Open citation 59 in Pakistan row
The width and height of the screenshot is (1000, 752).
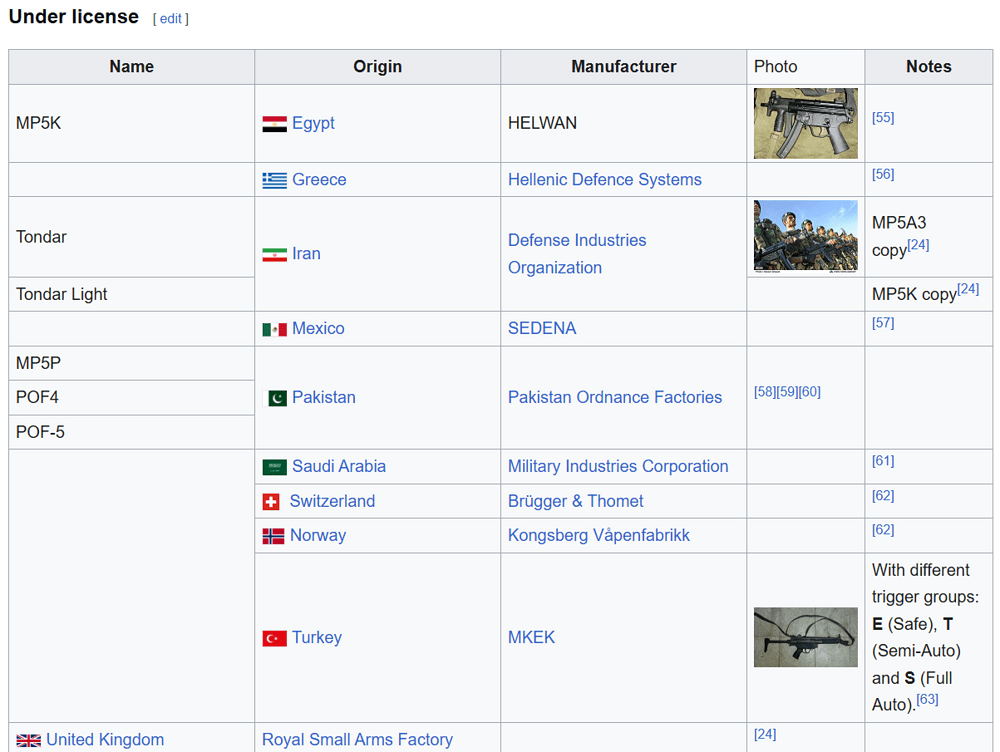pyautogui.click(x=787, y=392)
